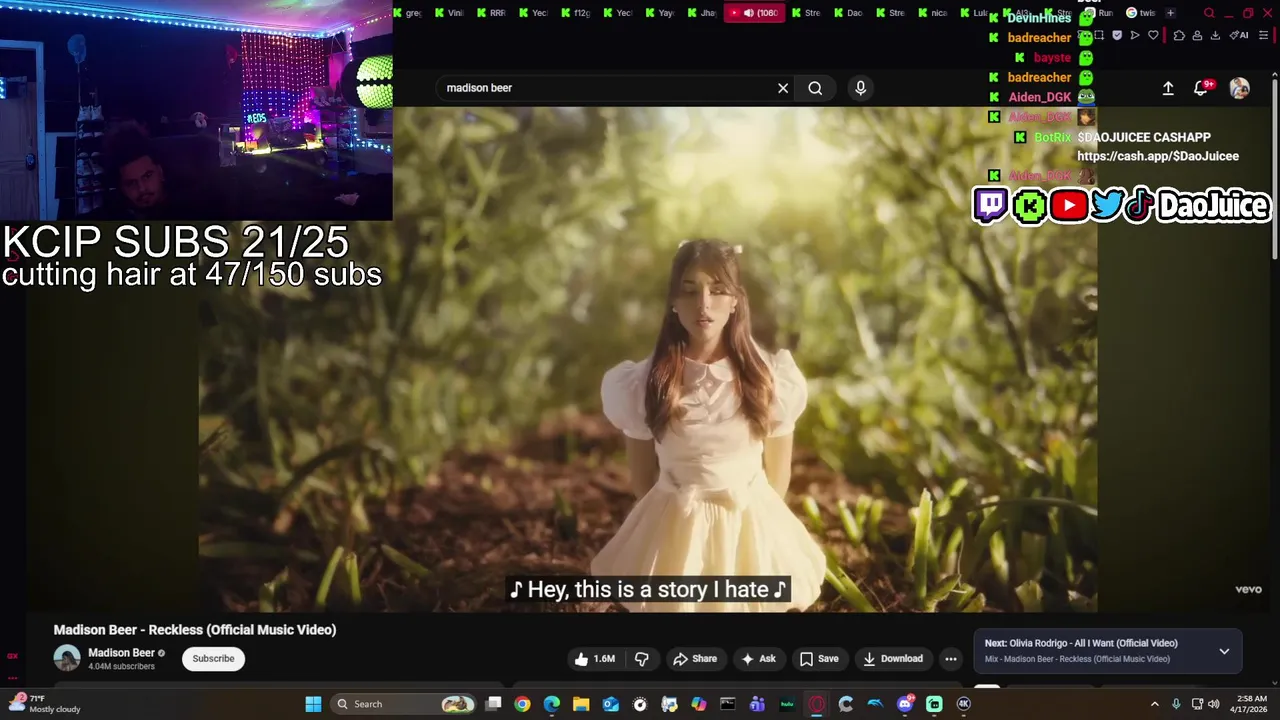Open Microsoft Copilot from the taskbar
Viewport: 1280px width, 720px height.
699,704
